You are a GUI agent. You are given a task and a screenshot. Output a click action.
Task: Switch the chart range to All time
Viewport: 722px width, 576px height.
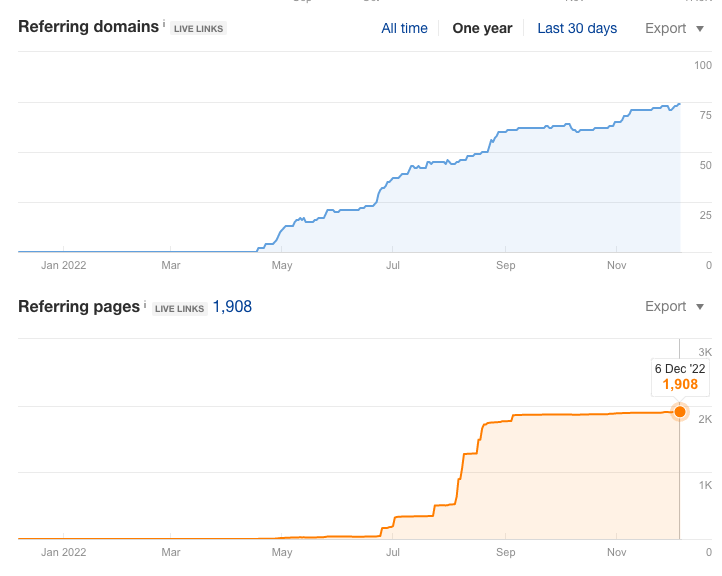tap(404, 28)
